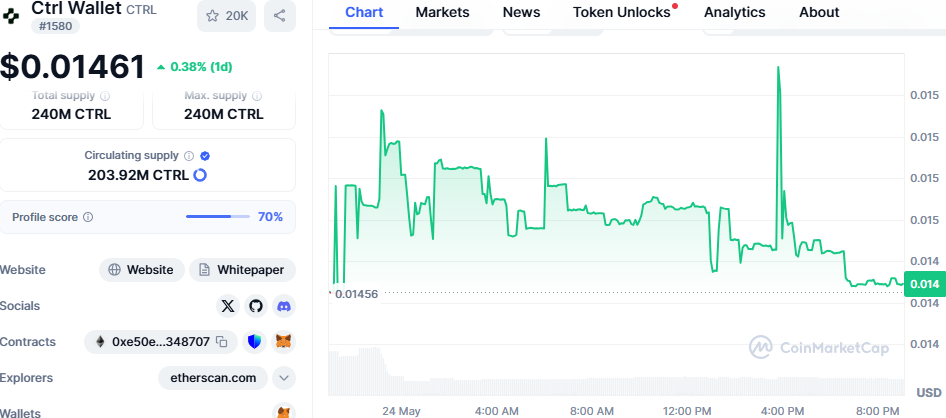Click the 203.92M CTRL circulating supply value
The width and height of the screenshot is (946, 418).
[138, 175]
